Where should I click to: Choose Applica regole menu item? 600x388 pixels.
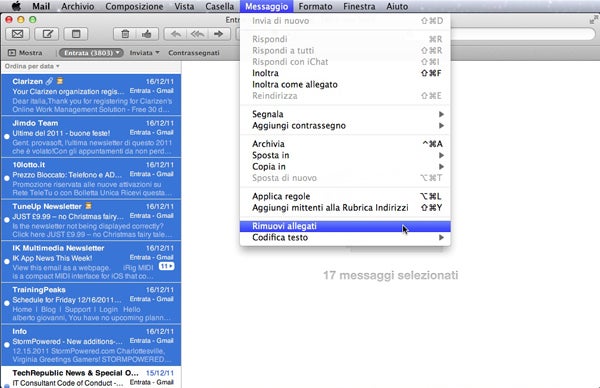[x=346, y=196]
